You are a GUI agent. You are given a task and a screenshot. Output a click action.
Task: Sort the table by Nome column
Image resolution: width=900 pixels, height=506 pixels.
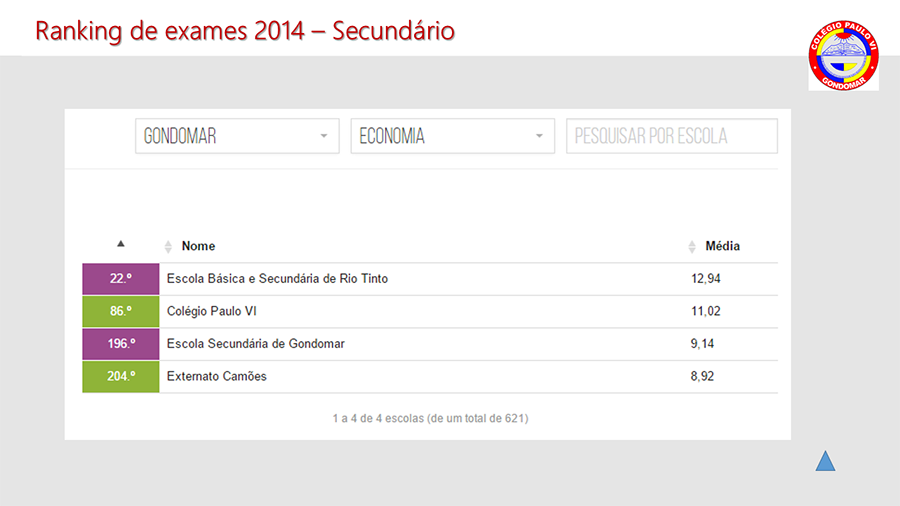pyautogui.click(x=198, y=246)
